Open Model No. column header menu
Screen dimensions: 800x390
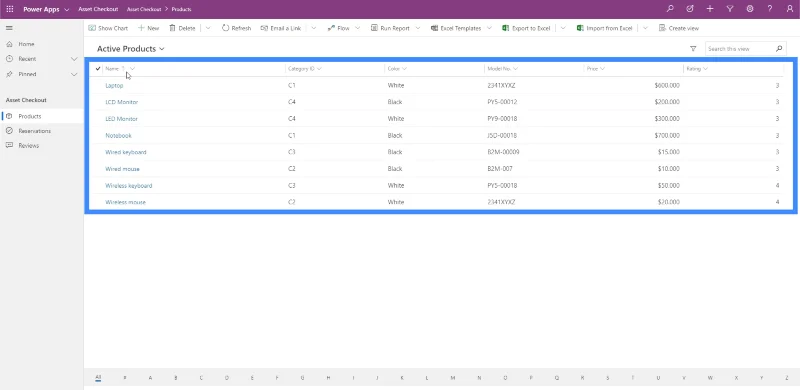(503, 68)
